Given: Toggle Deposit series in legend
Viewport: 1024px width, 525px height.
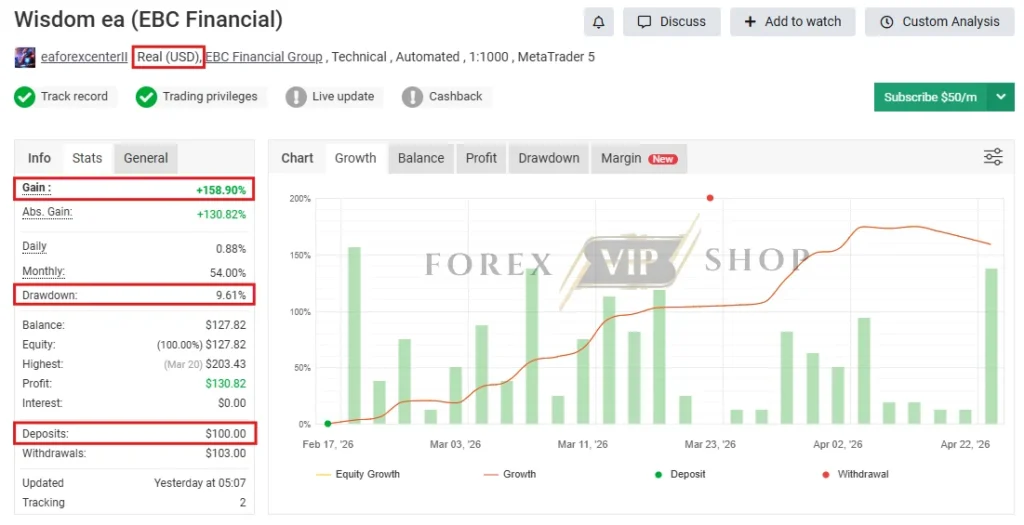Looking at the screenshot, I should click(680, 475).
